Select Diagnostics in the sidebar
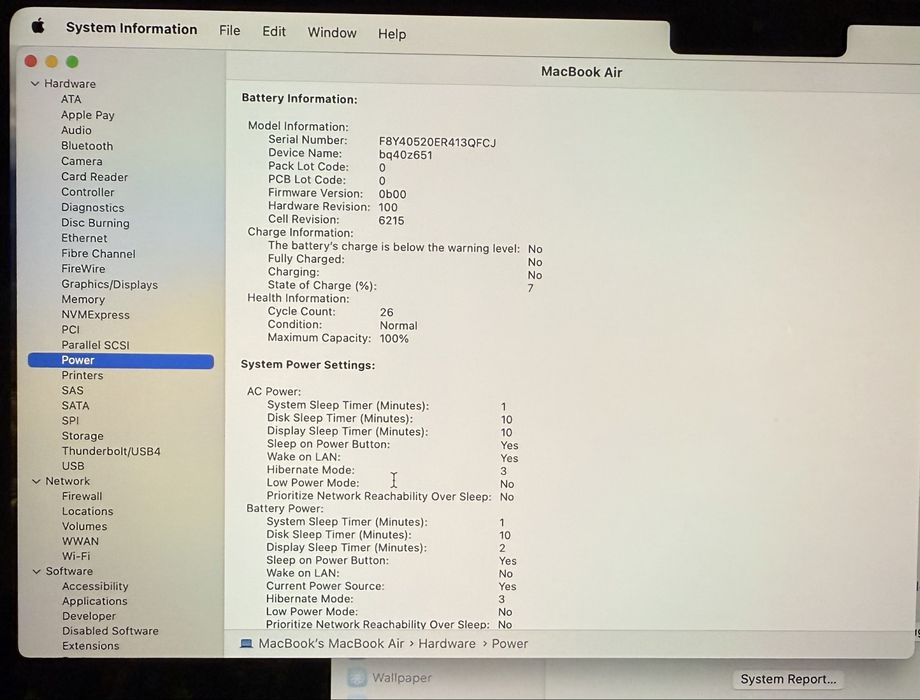This screenshot has width=920, height=700. (93, 208)
